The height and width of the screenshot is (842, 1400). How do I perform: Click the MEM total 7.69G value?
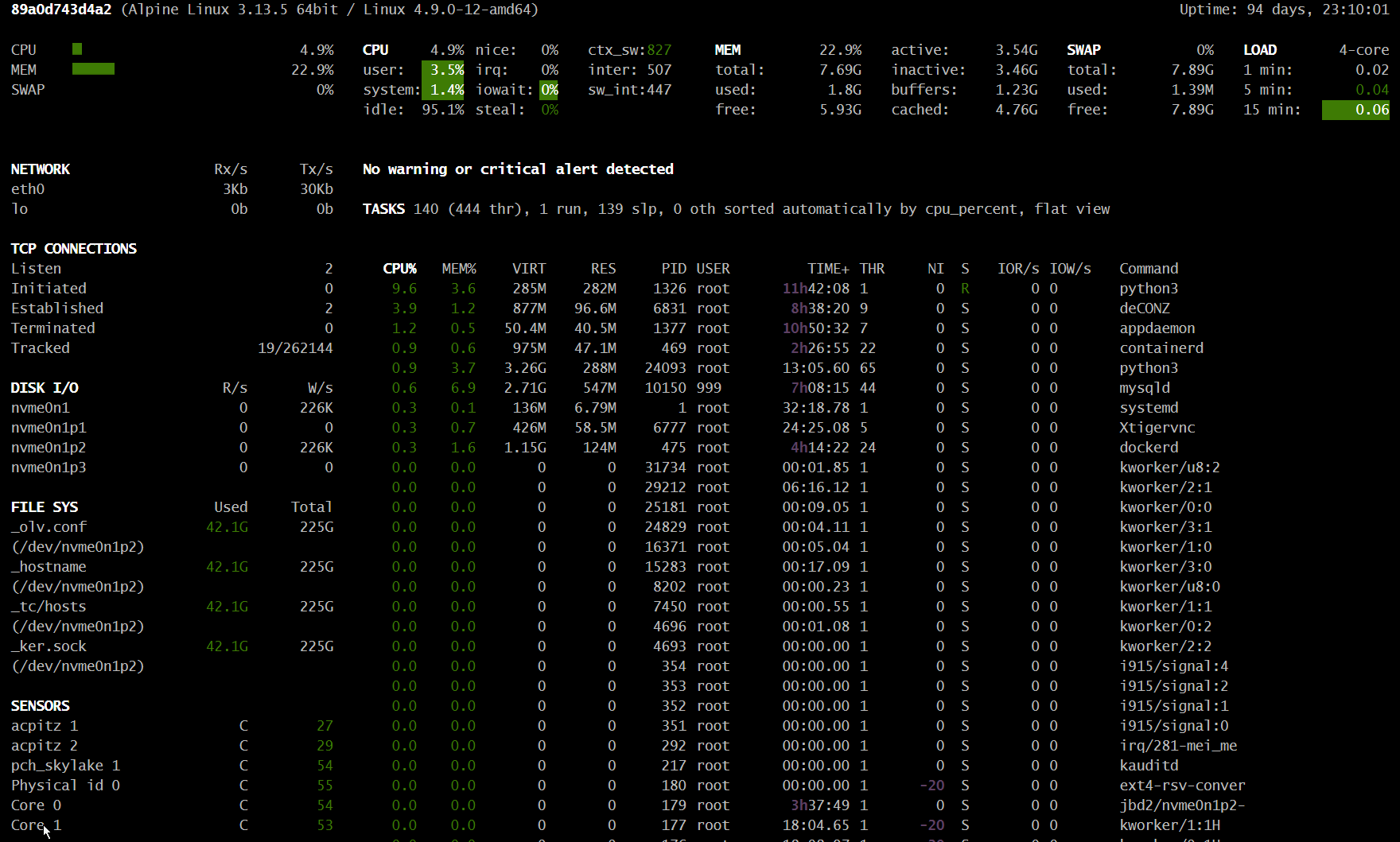tap(840, 70)
